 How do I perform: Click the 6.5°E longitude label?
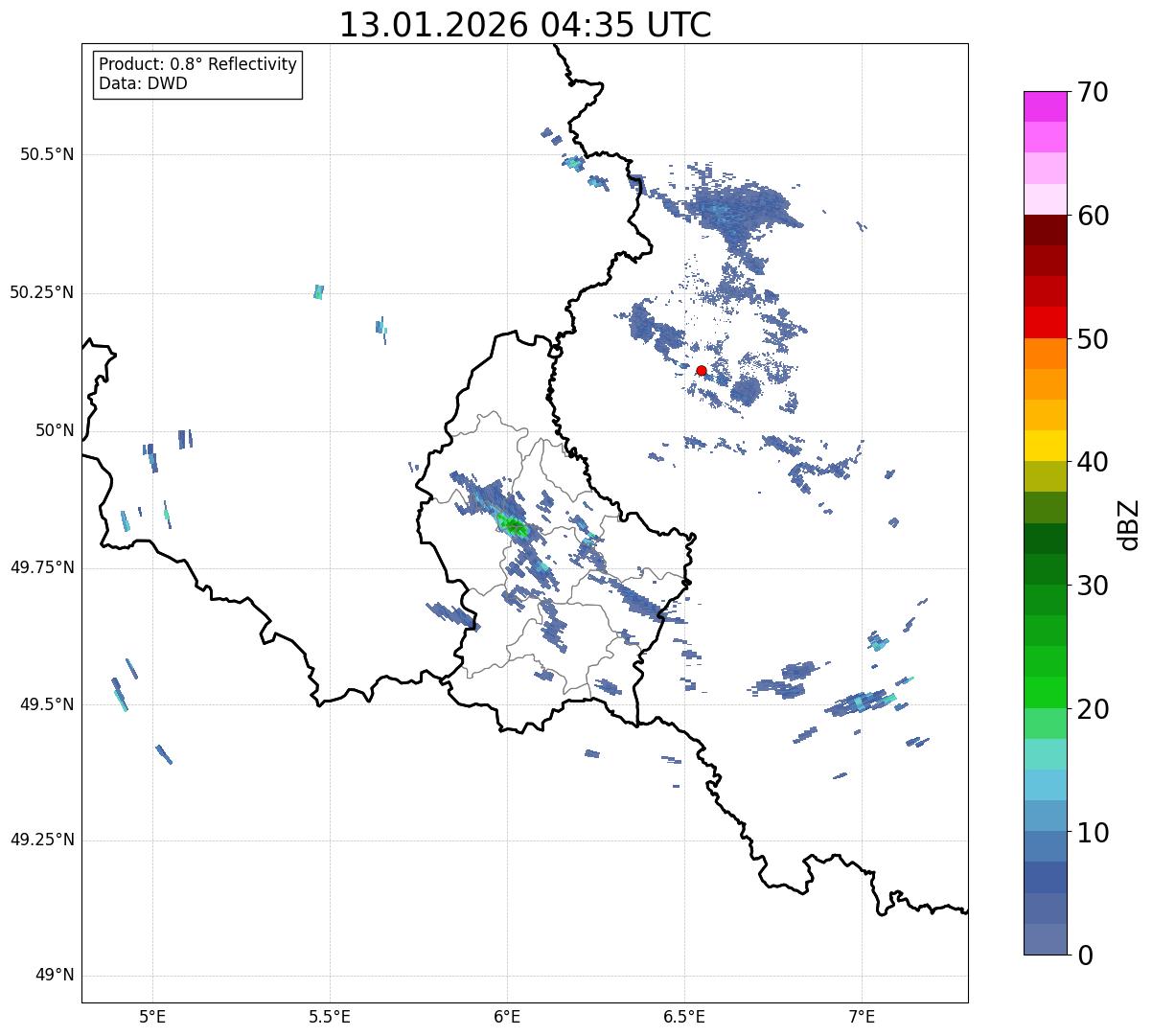pos(684,1017)
